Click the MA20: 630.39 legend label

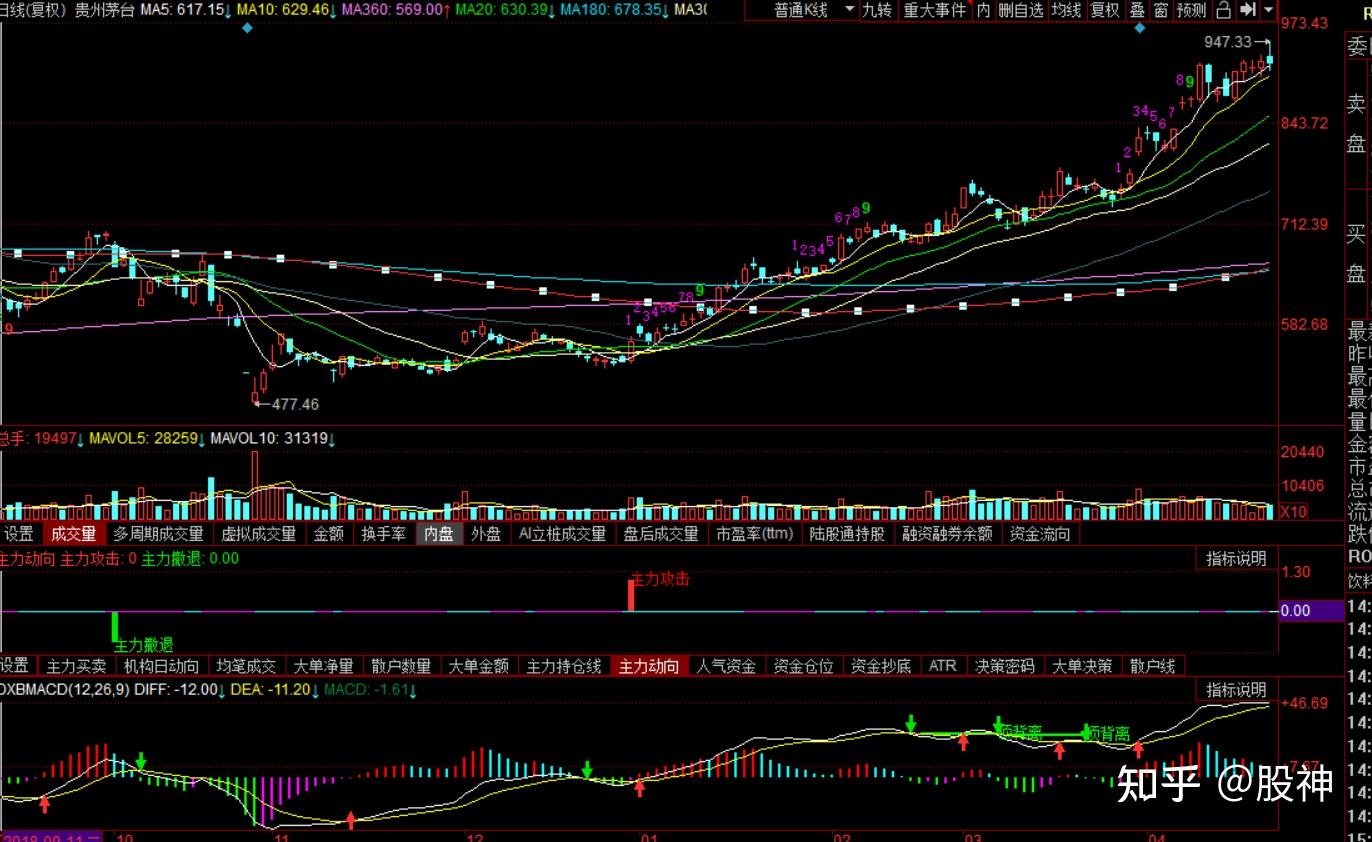504,9
